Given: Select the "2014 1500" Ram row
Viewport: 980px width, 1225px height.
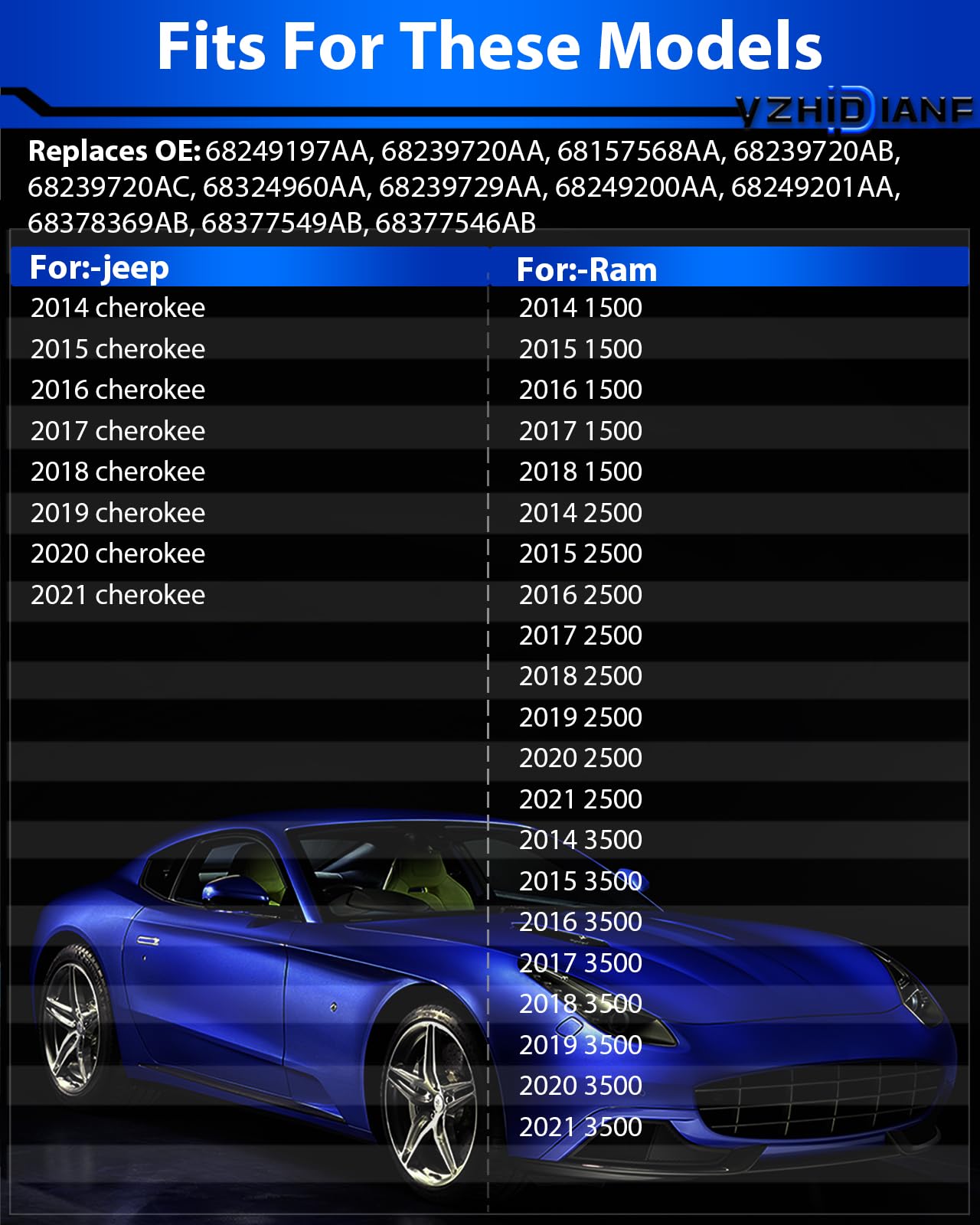Looking at the screenshot, I should pyautogui.click(x=580, y=308).
